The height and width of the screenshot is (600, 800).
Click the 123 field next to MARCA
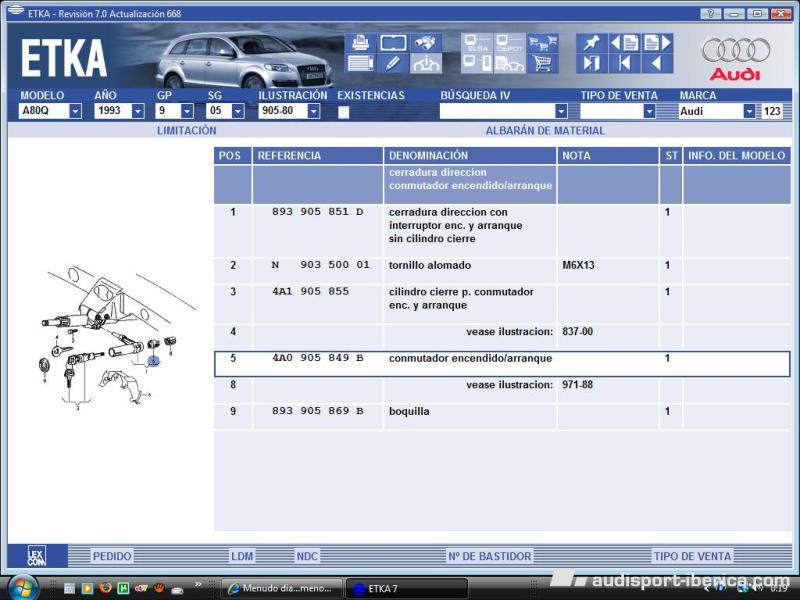pos(772,111)
